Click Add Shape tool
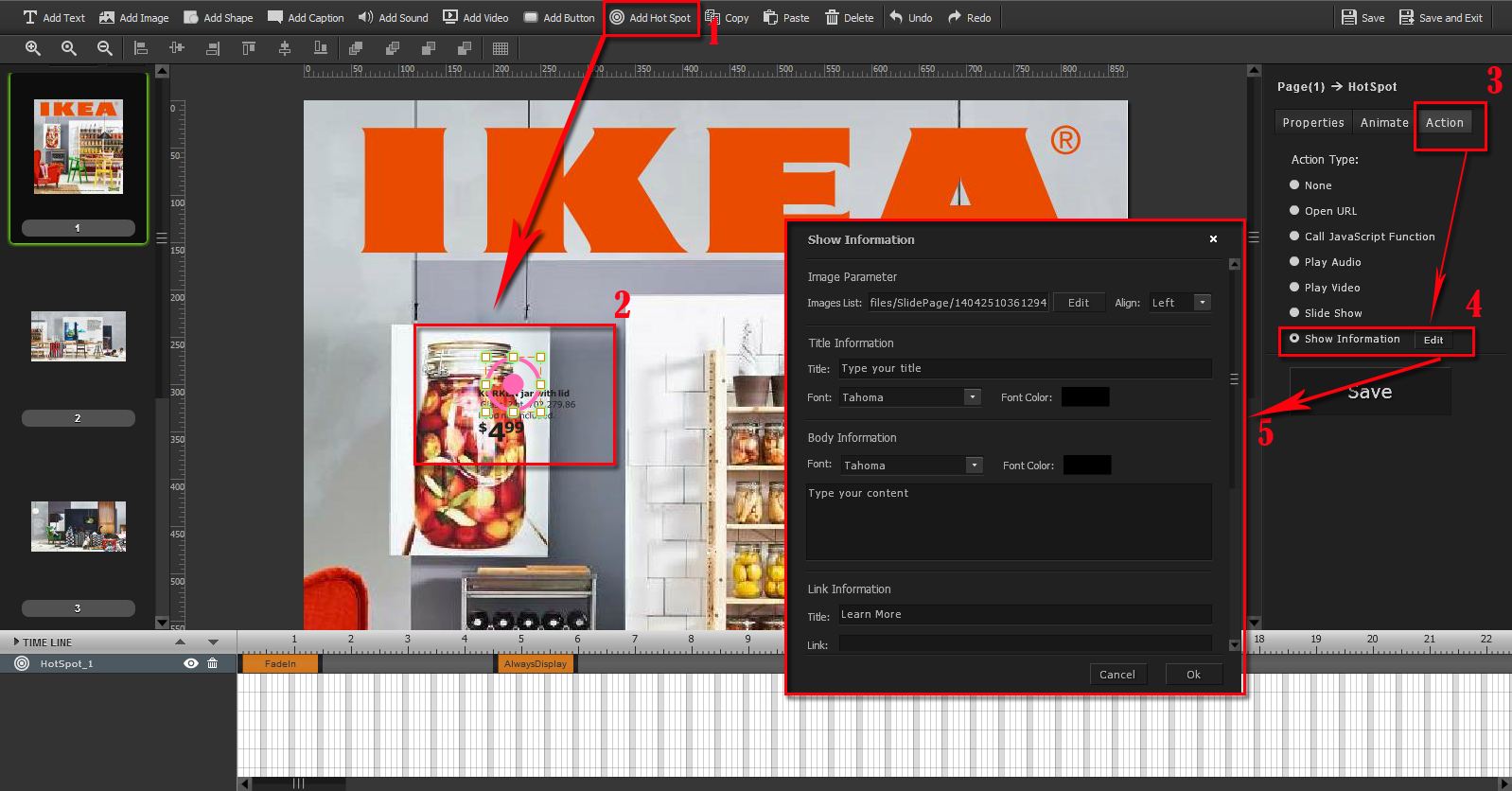The height and width of the screenshot is (791, 1512). point(218,17)
